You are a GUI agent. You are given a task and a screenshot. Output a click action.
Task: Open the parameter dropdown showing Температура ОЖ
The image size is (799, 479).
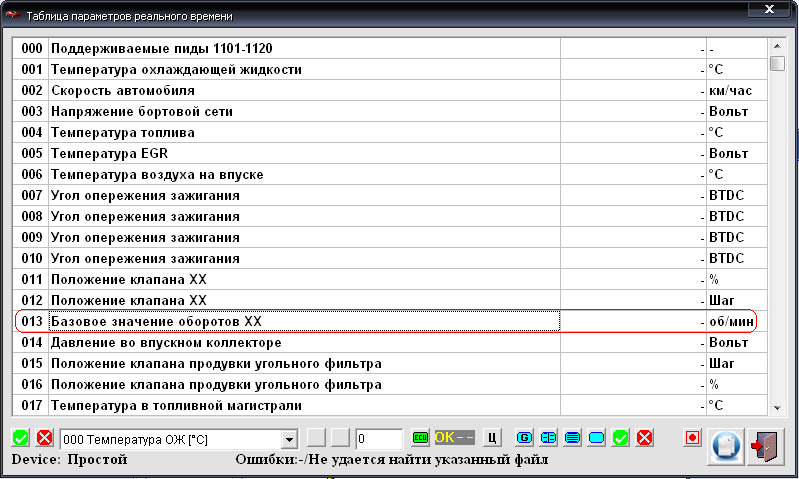click(x=178, y=439)
